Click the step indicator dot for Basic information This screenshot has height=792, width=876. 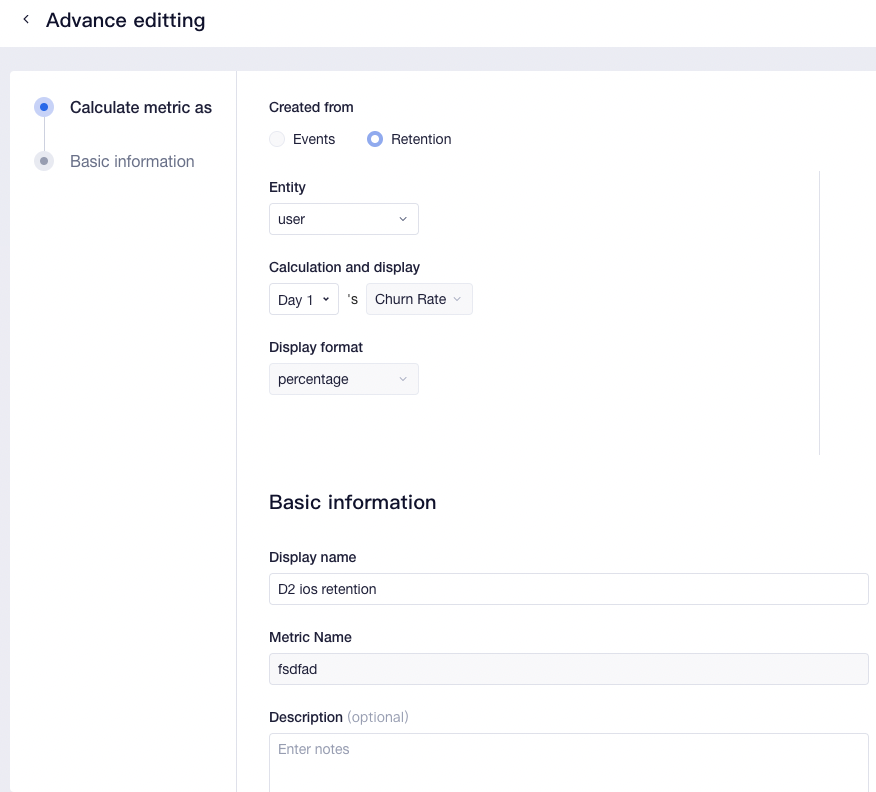(43, 161)
